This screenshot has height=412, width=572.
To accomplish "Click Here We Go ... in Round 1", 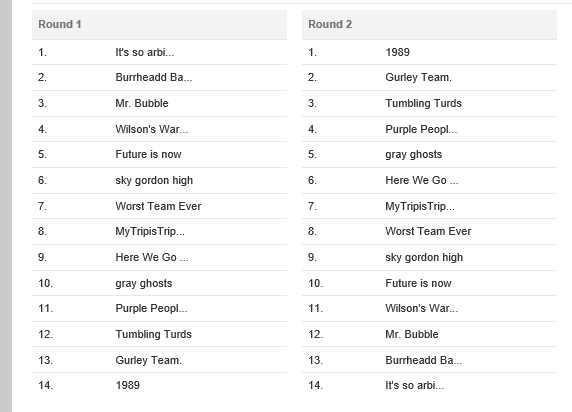I will (152, 257).
